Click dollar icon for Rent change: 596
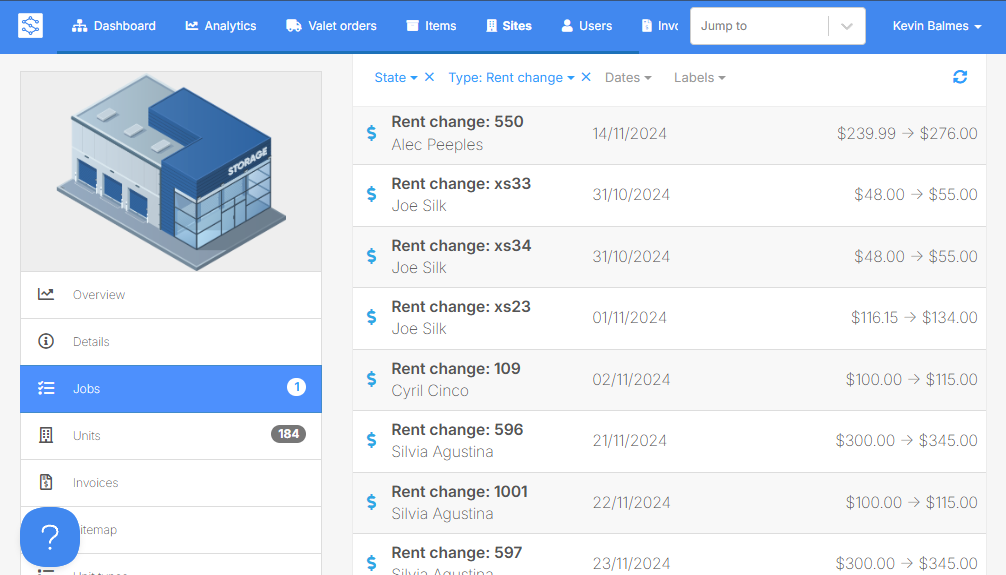 pos(371,440)
